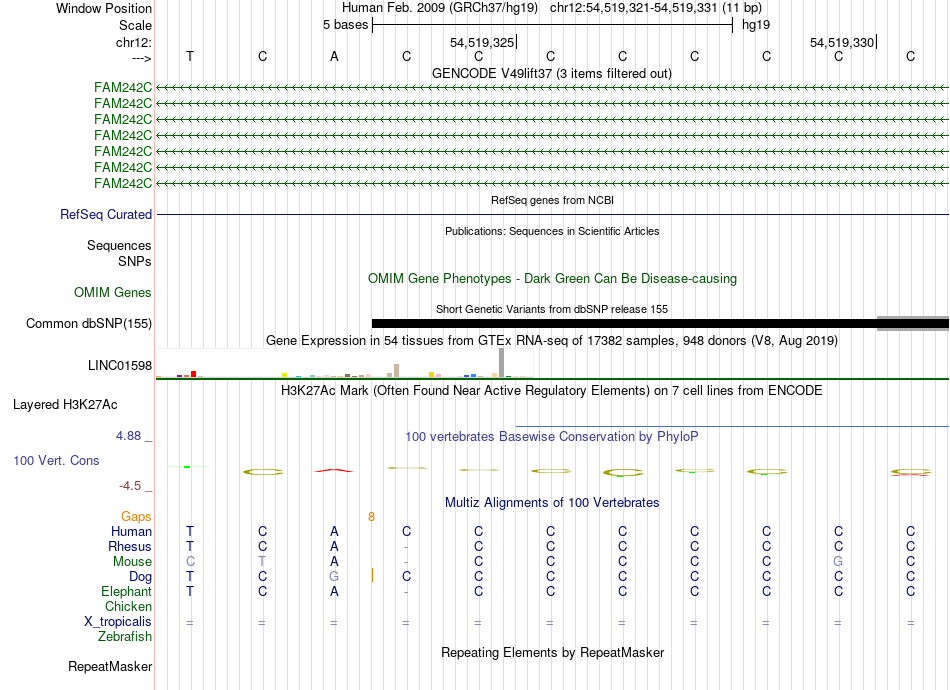The height and width of the screenshot is (690, 950).
Task: Click the Zebrafish species label
Action: pos(125,637)
